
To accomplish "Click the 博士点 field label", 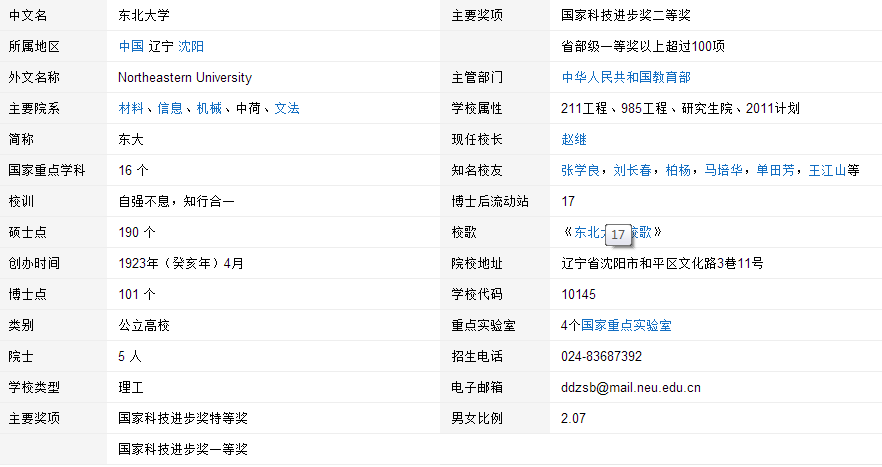I will coord(28,294).
